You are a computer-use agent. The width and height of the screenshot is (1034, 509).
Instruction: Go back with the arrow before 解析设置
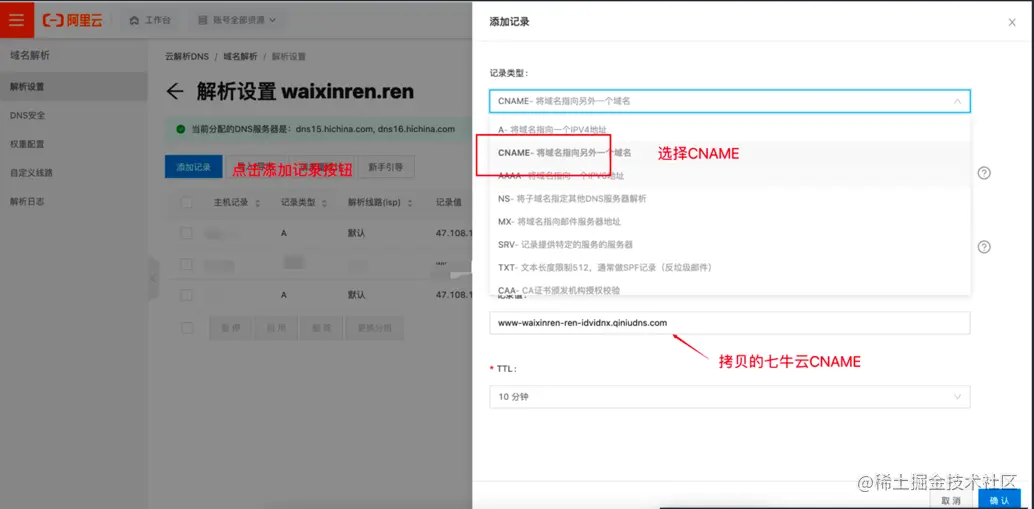point(175,91)
